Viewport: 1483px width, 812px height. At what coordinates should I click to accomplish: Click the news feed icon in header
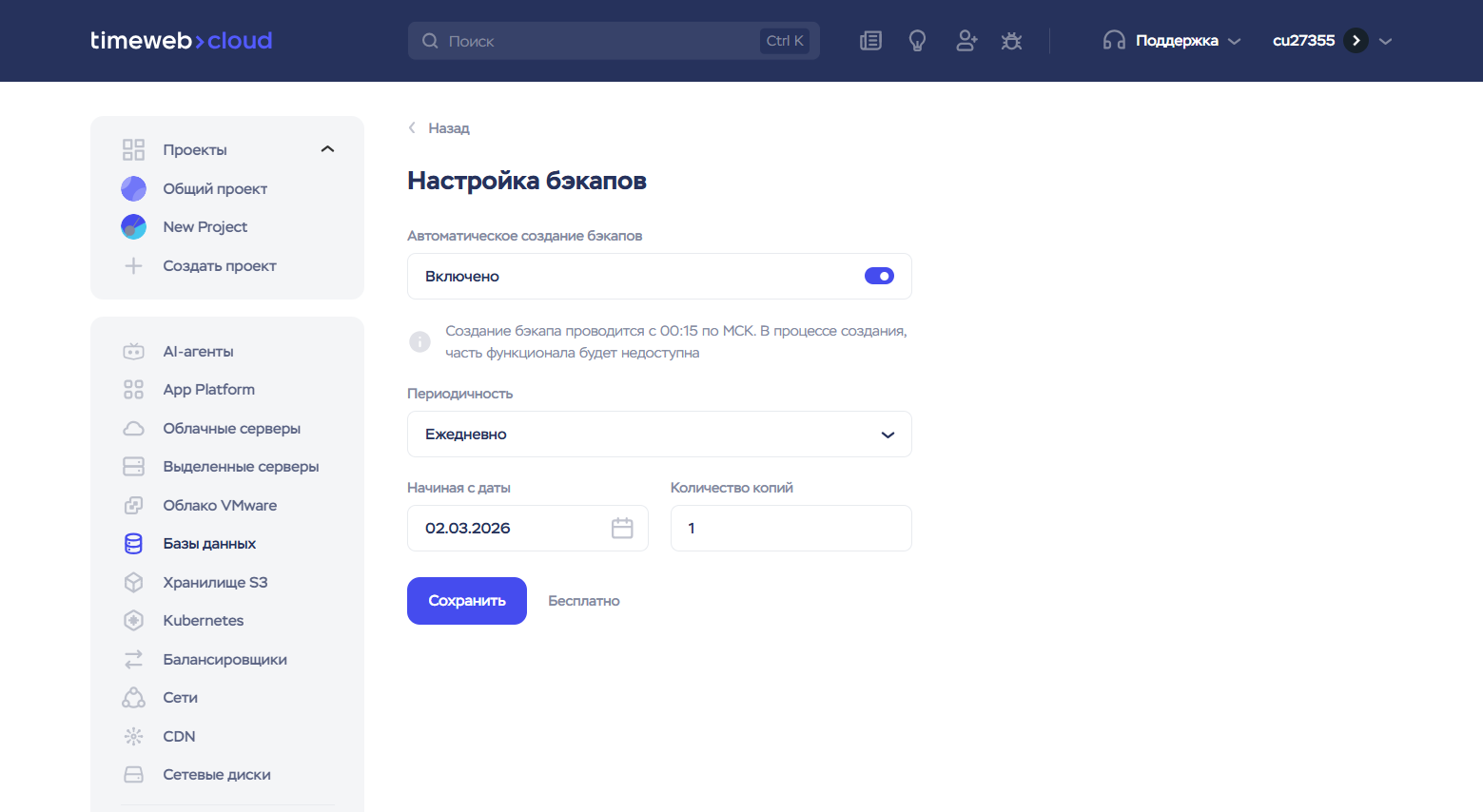870,41
